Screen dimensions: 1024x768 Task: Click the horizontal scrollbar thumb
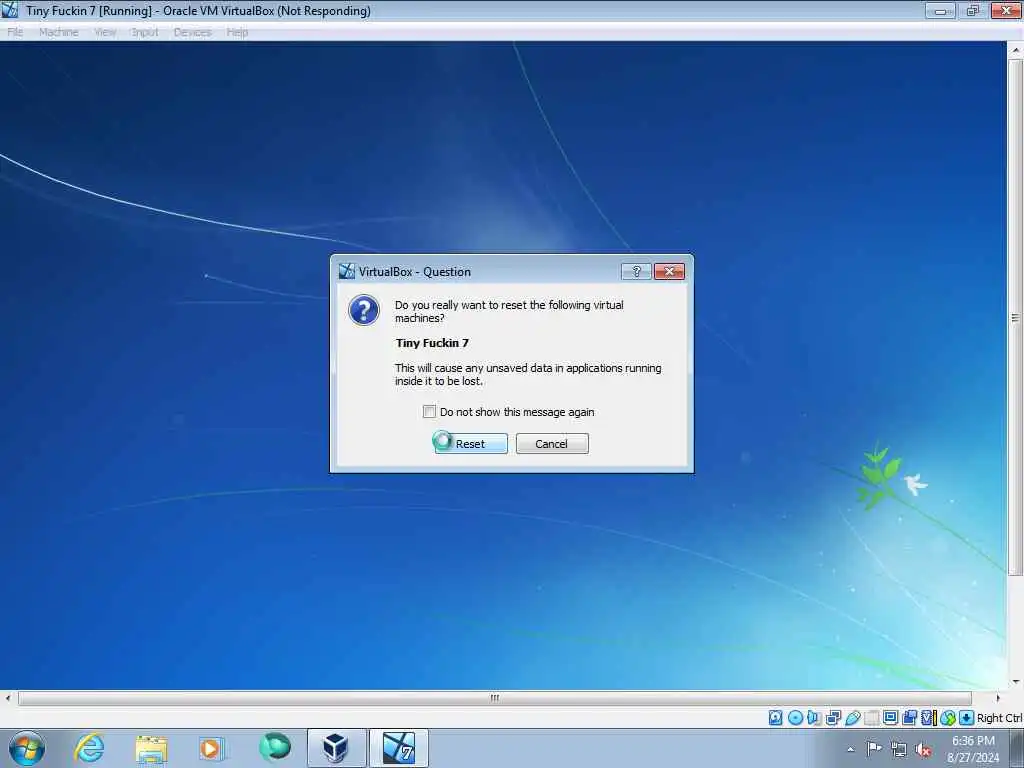(494, 698)
